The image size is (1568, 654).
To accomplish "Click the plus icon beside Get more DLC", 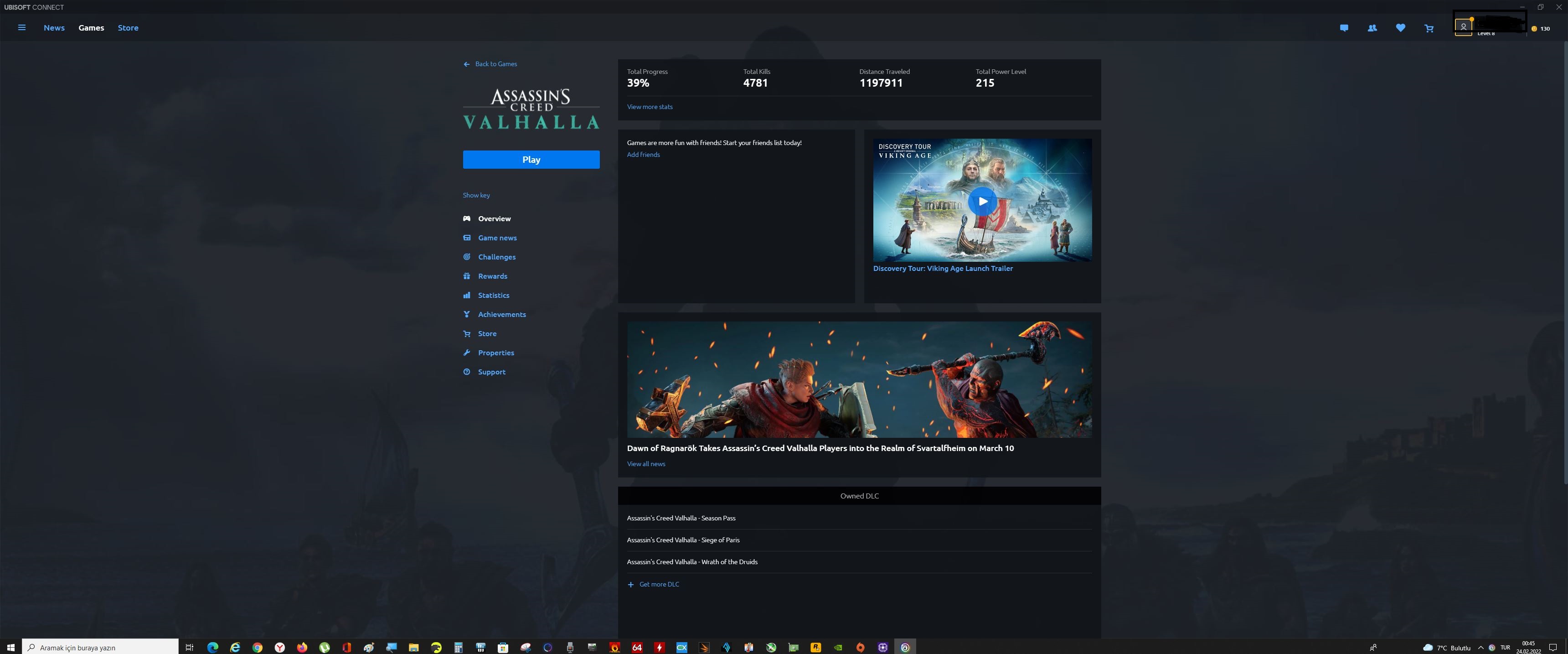I will point(630,585).
